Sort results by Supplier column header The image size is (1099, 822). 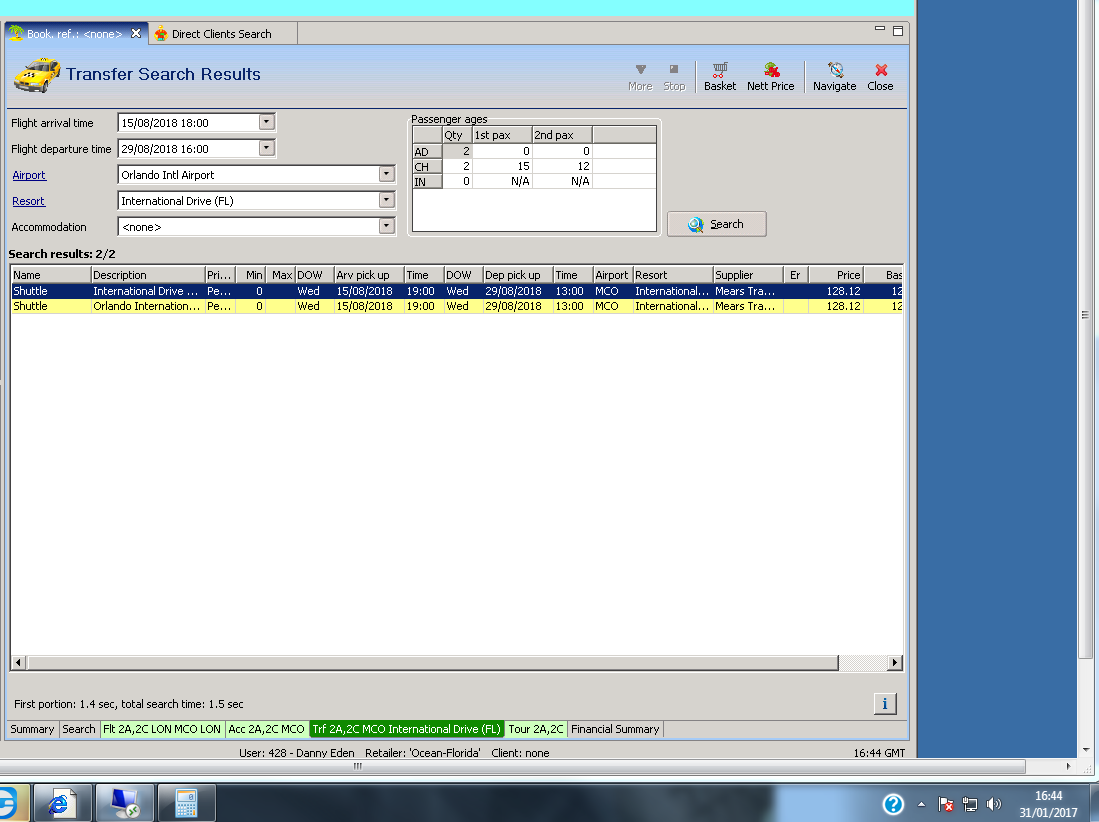pyautogui.click(x=748, y=275)
